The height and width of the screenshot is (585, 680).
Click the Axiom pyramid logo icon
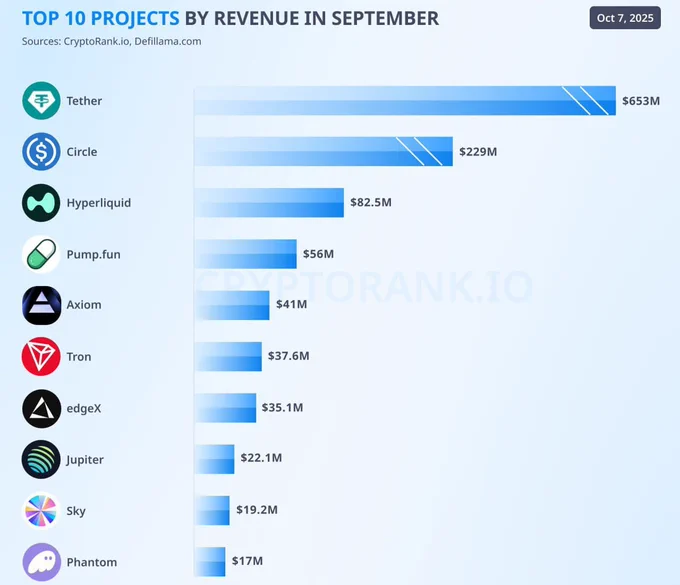41,305
